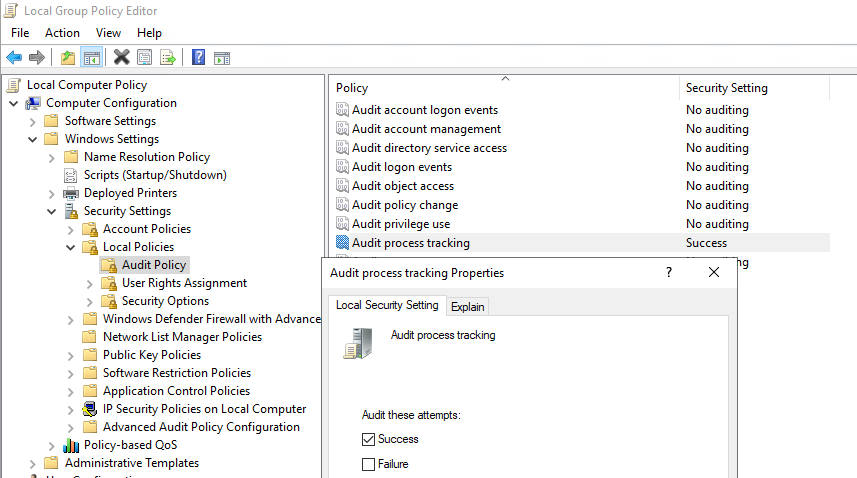Click the Scripts (Startup/Shutdown) icon
The width and height of the screenshot is (857, 478).
(71, 175)
